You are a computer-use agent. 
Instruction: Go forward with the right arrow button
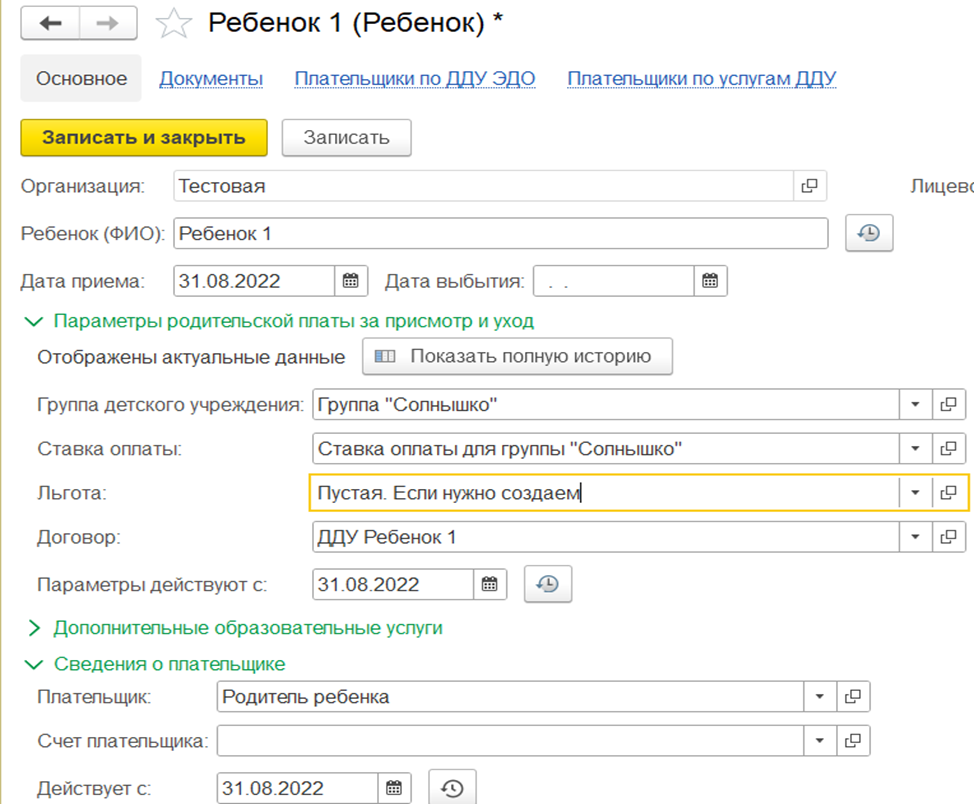108,24
